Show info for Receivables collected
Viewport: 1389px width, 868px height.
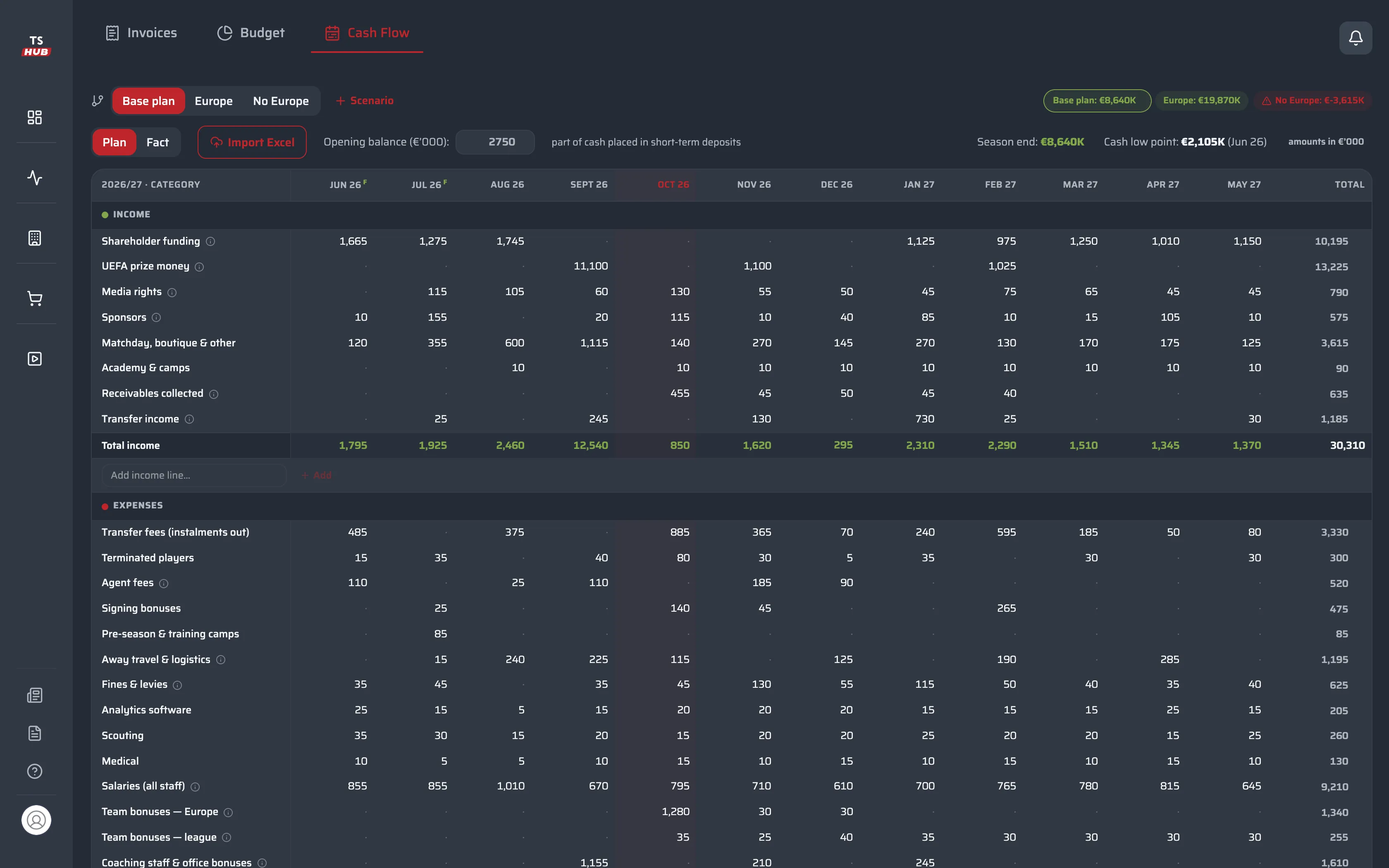(213, 394)
